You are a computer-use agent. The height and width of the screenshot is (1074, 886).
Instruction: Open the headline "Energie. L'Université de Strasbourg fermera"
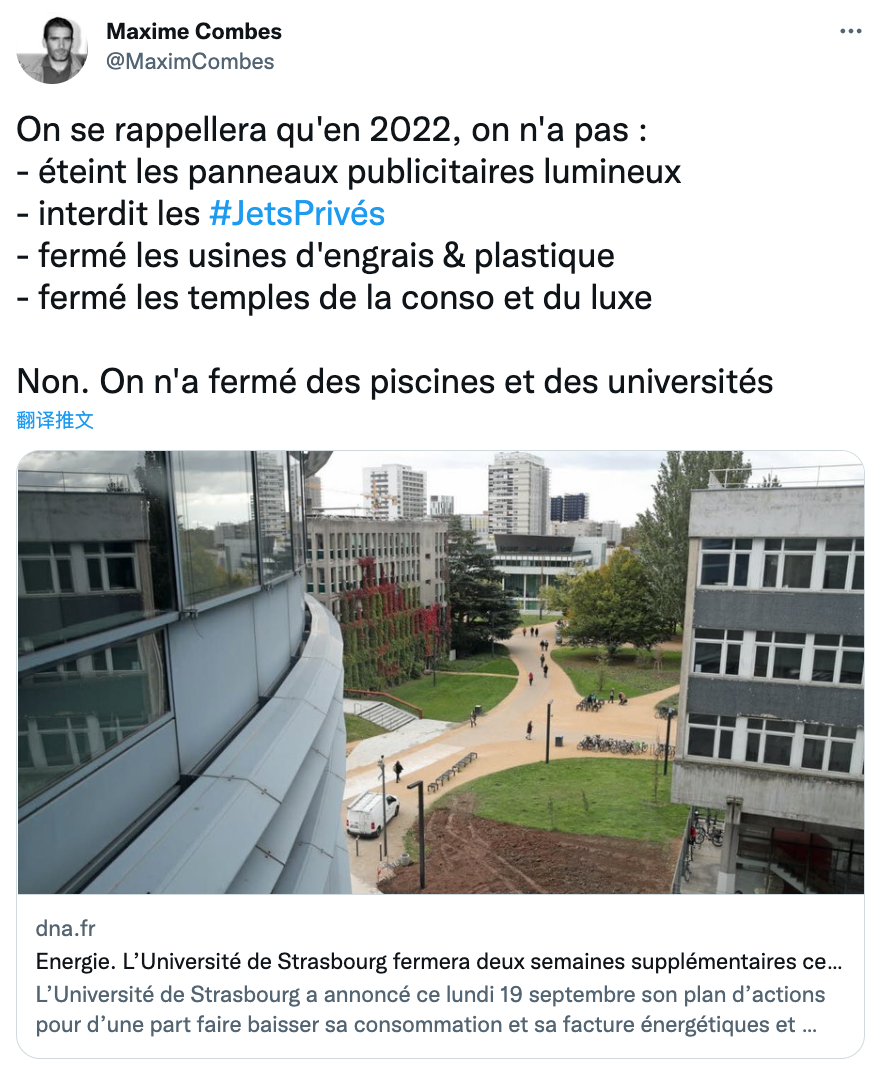pos(438,962)
